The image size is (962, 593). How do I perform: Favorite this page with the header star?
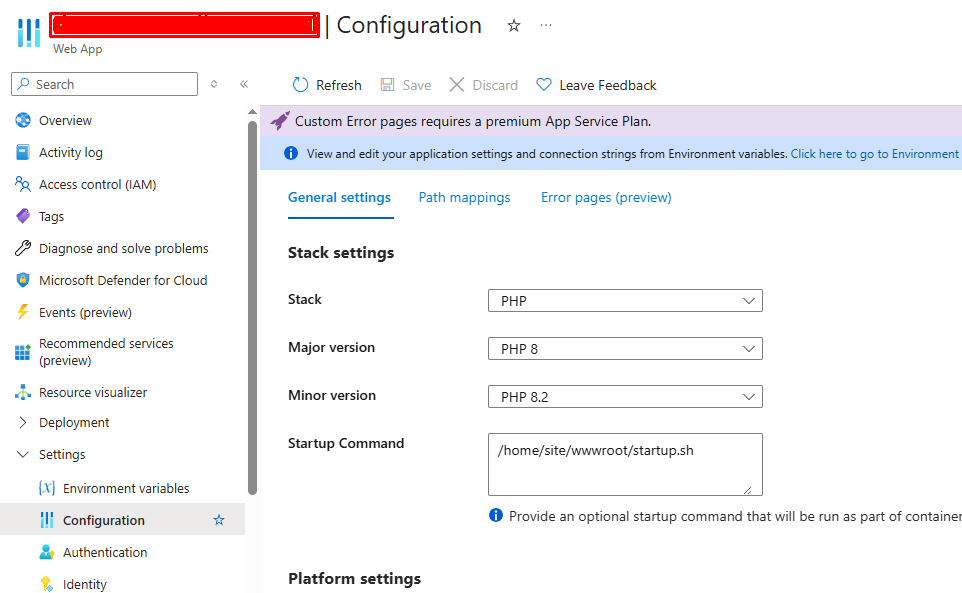pos(514,26)
